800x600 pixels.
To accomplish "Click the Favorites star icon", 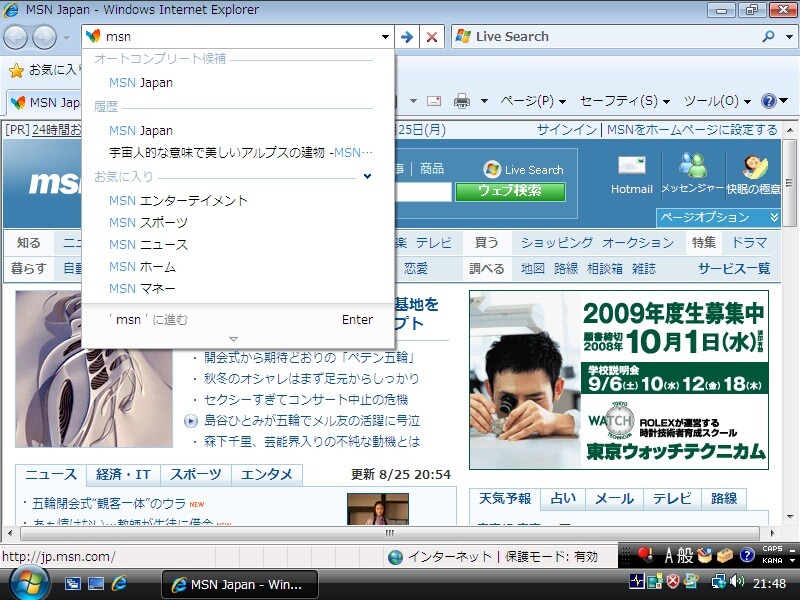I will tap(16, 70).
